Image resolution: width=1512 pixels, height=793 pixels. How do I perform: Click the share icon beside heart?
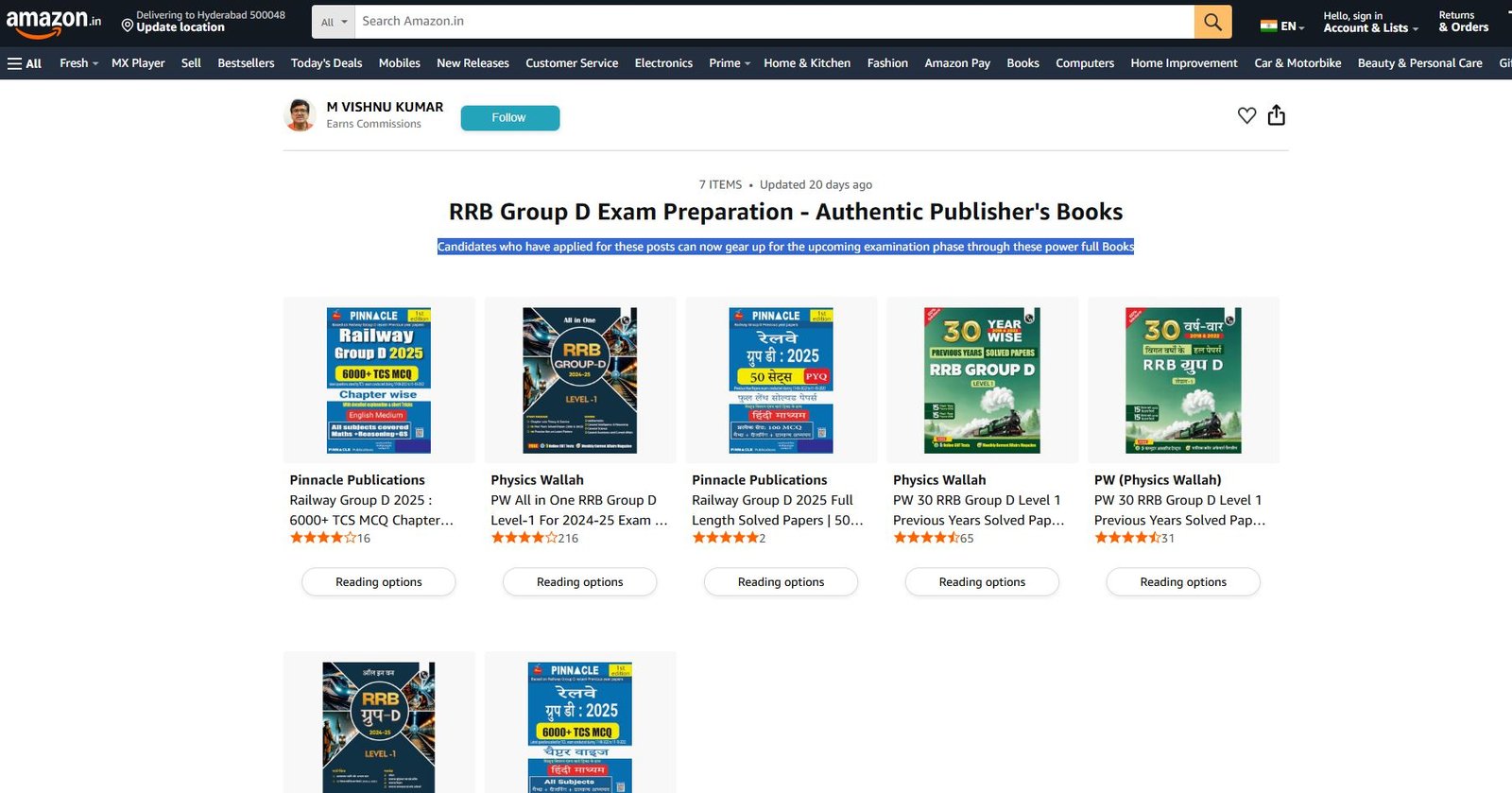coord(1276,115)
